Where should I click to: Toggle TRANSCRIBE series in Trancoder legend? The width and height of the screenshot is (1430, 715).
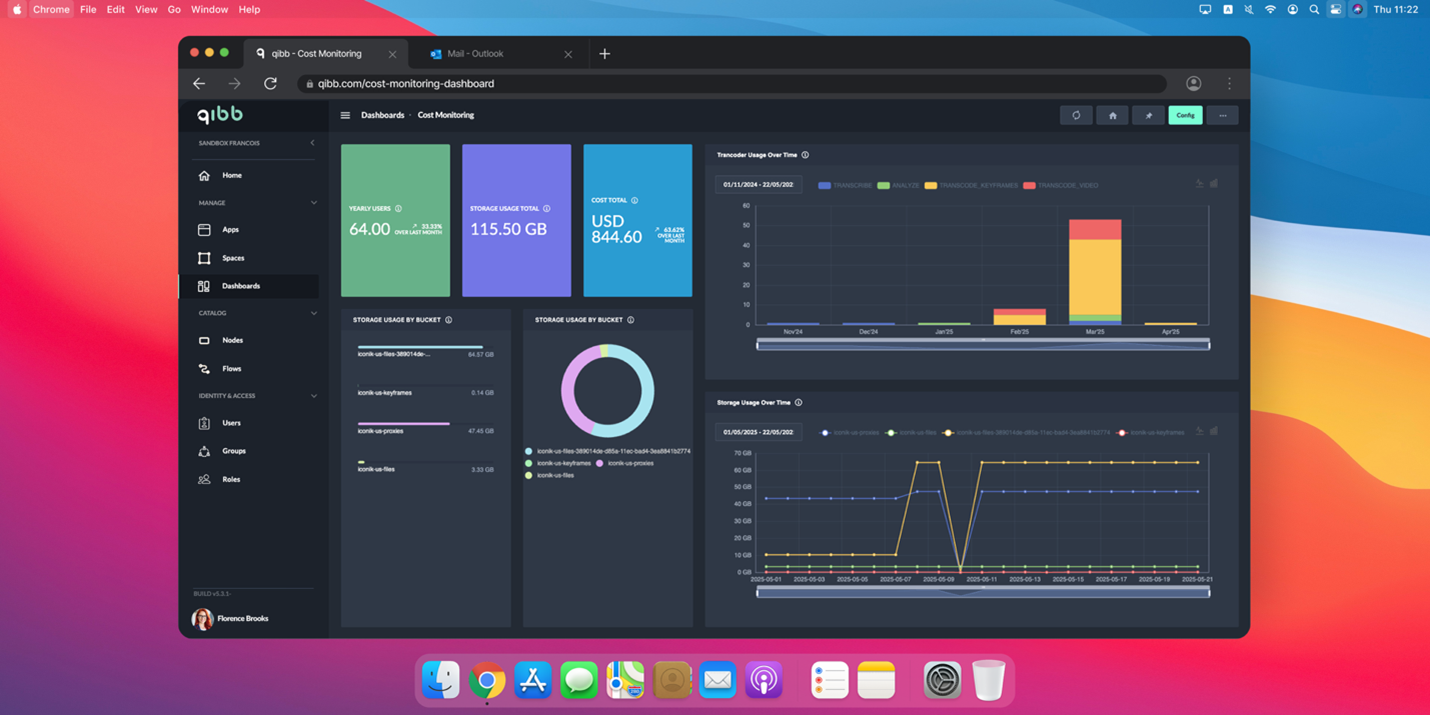pos(845,185)
